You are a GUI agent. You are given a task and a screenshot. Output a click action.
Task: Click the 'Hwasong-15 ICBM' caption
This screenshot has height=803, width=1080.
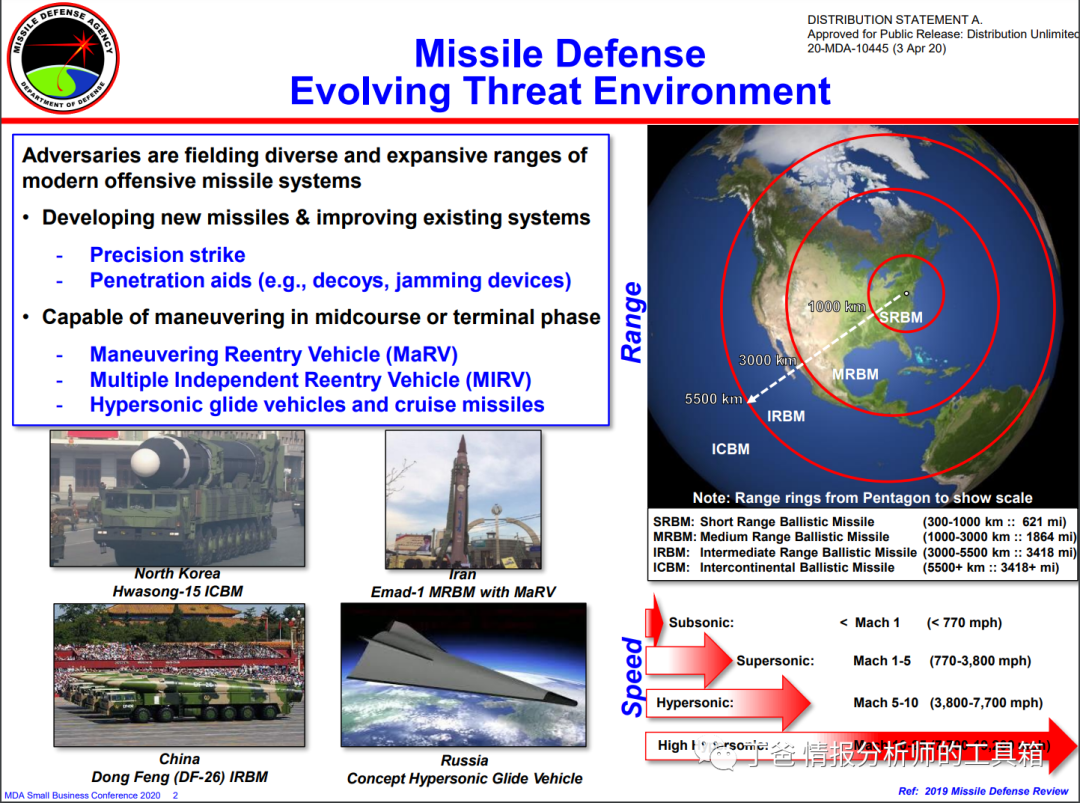point(178,592)
